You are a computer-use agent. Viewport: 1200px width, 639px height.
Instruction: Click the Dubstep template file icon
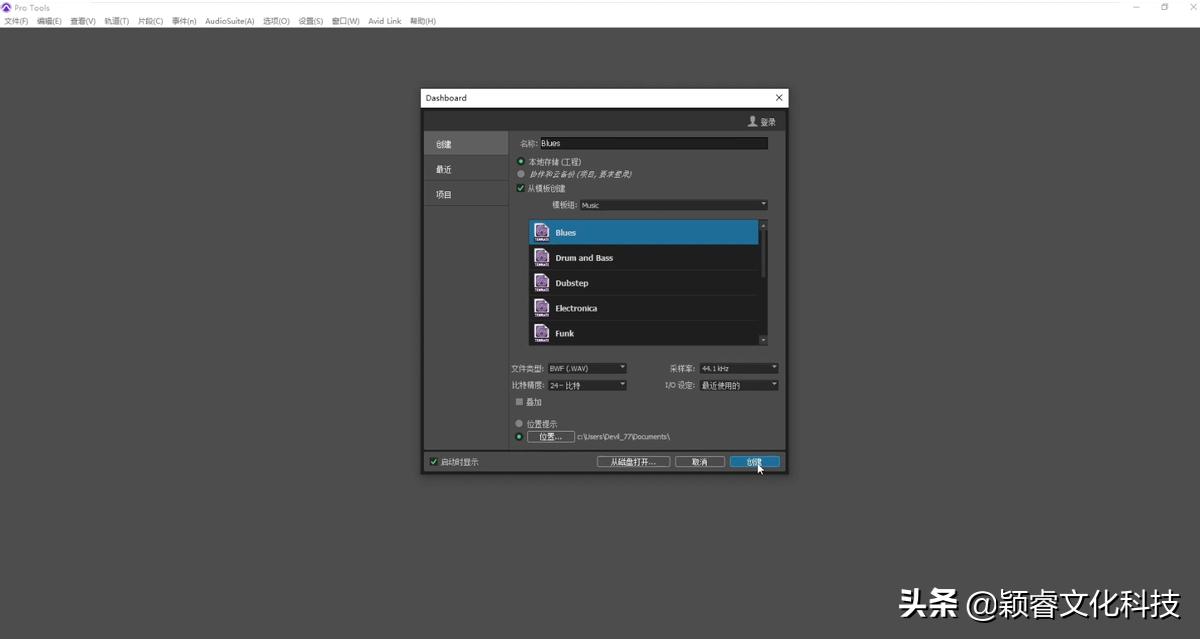[x=542, y=283]
